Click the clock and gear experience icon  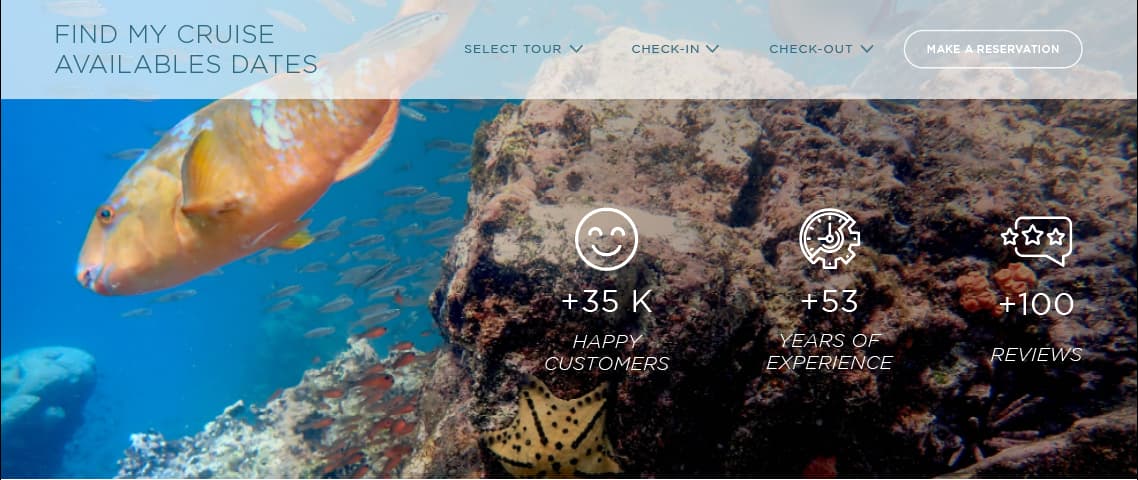click(830, 239)
